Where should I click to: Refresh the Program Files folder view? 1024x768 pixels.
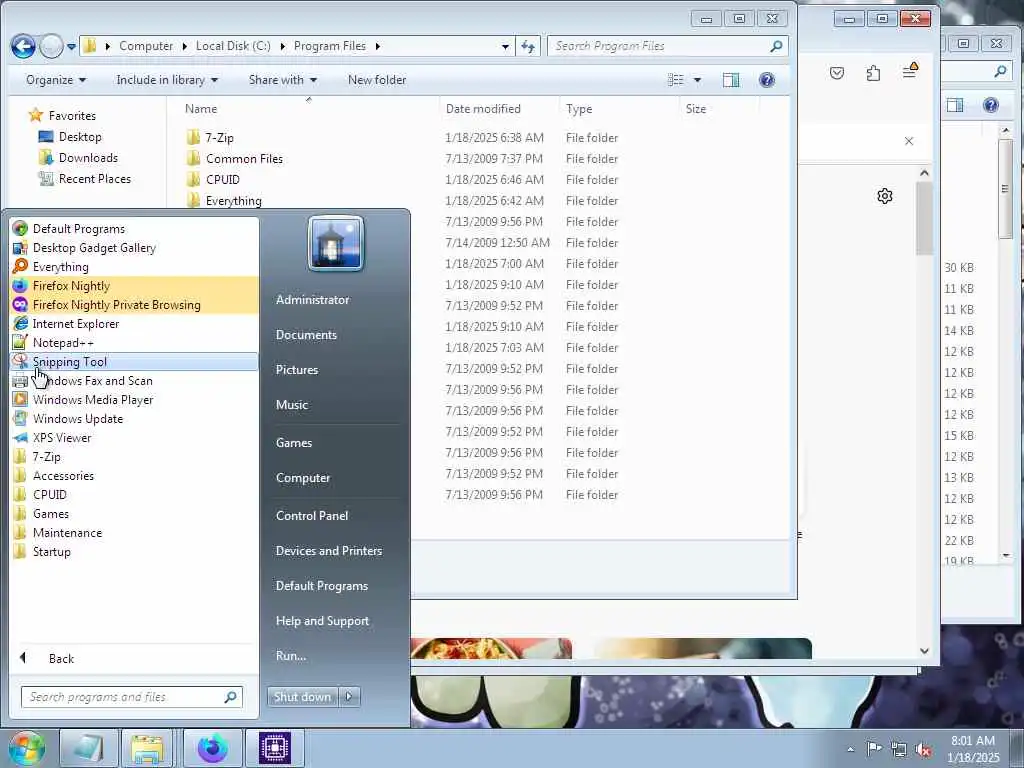click(528, 46)
